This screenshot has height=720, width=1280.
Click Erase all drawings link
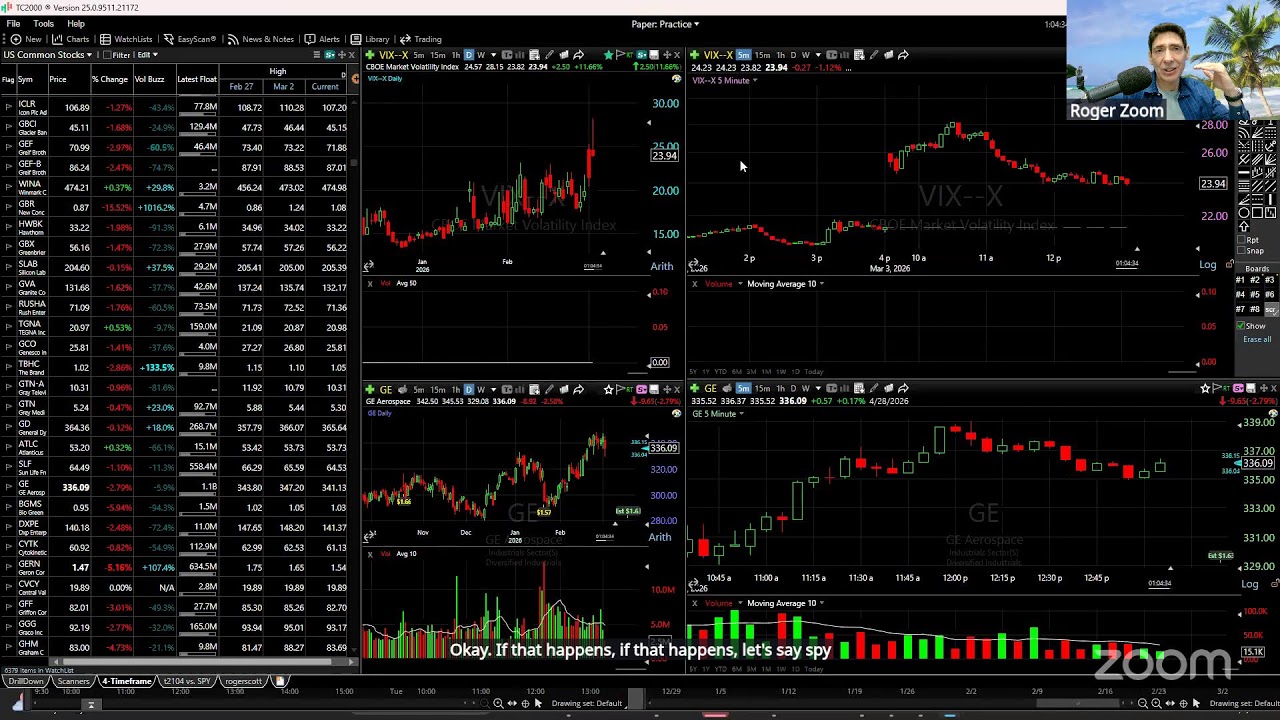tap(1257, 340)
